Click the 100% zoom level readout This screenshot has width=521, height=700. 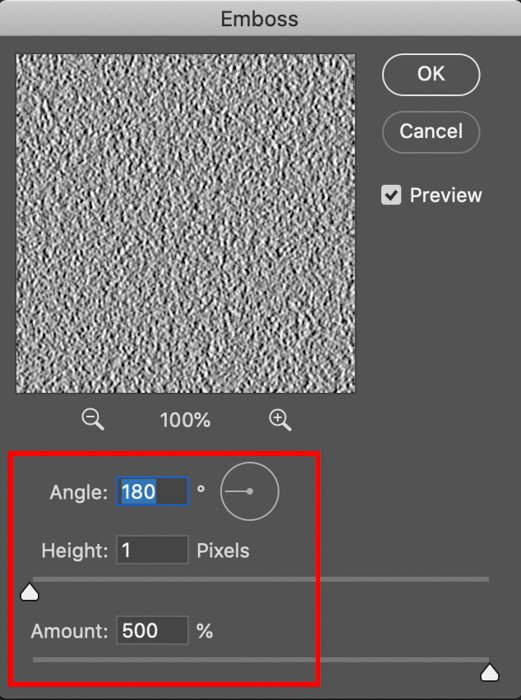[185, 420]
